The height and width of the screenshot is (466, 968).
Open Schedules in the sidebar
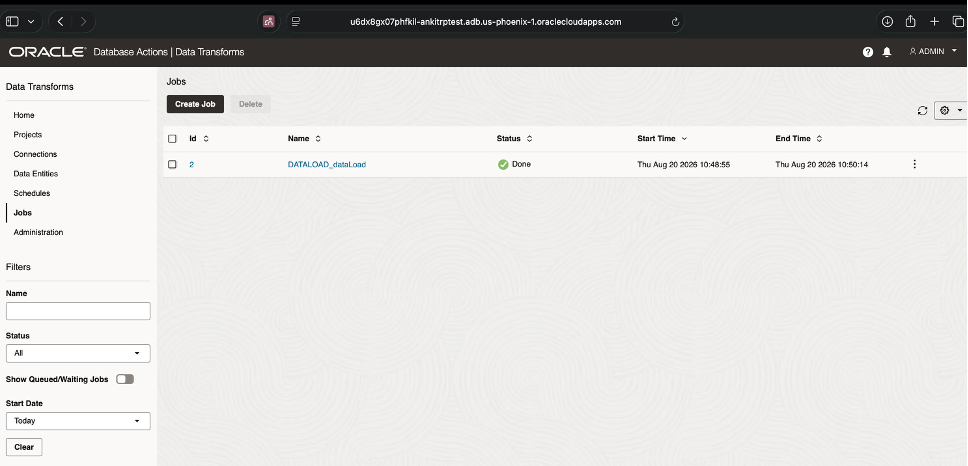[32, 193]
